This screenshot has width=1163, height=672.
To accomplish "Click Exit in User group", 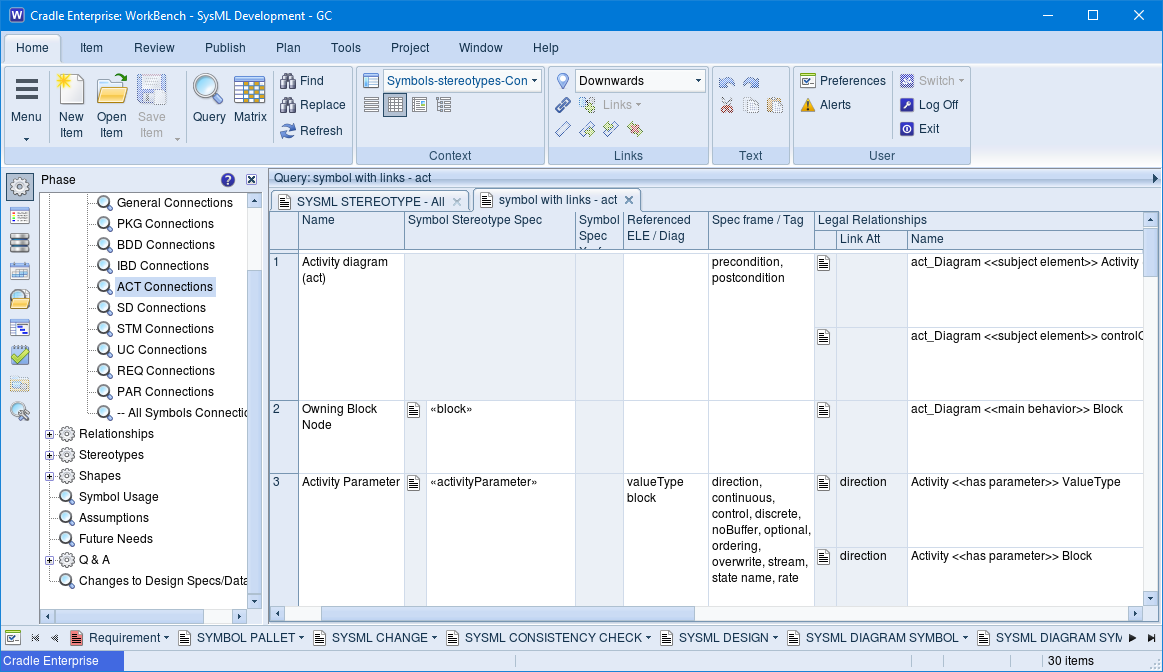I will (920, 129).
